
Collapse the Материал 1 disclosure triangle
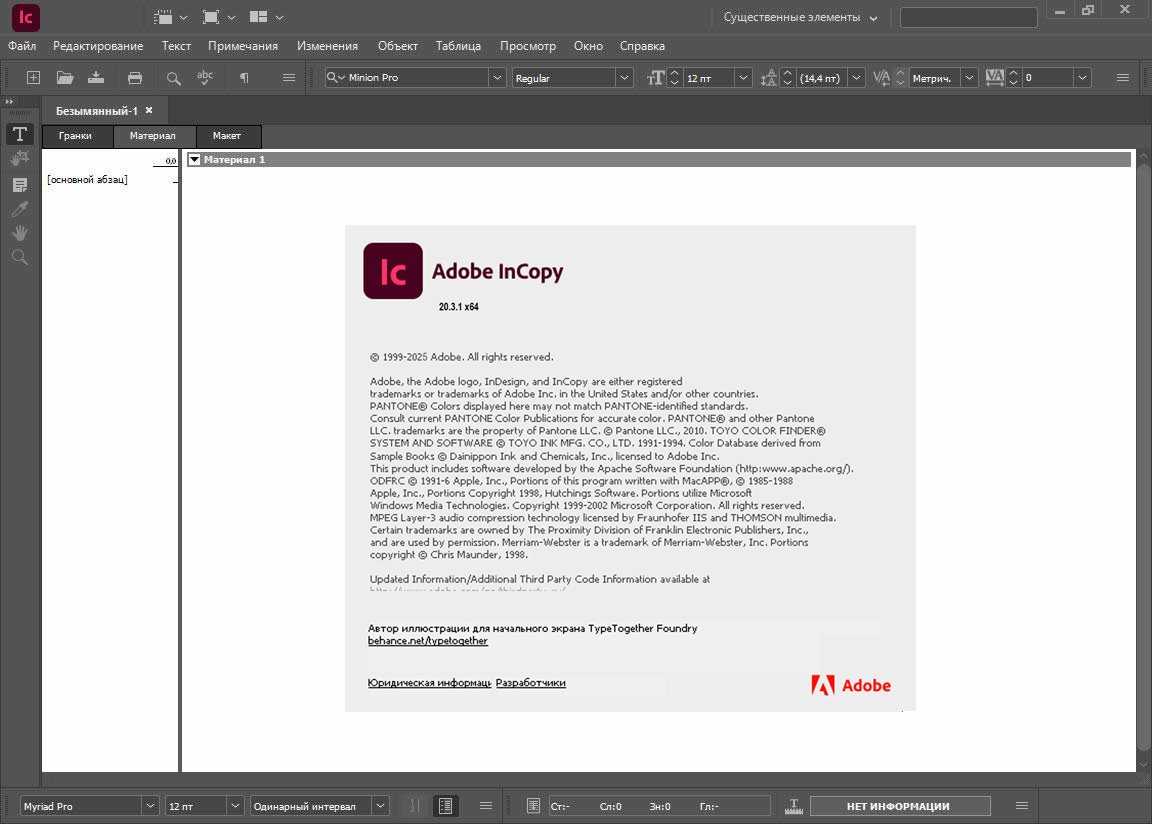(195, 159)
